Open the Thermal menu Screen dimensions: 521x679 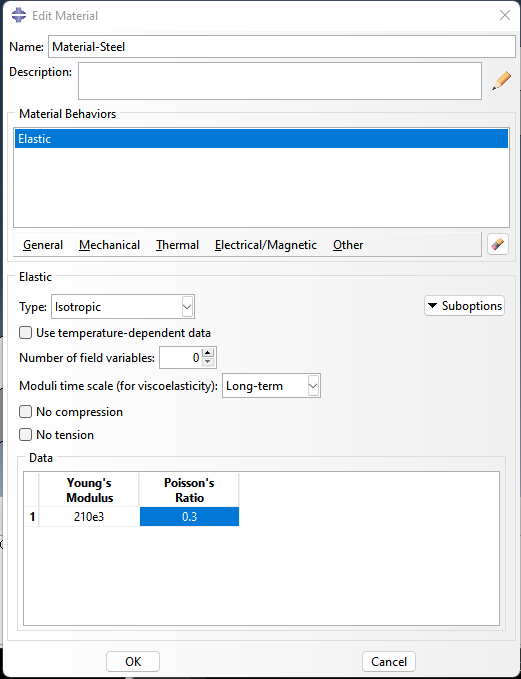click(x=177, y=245)
